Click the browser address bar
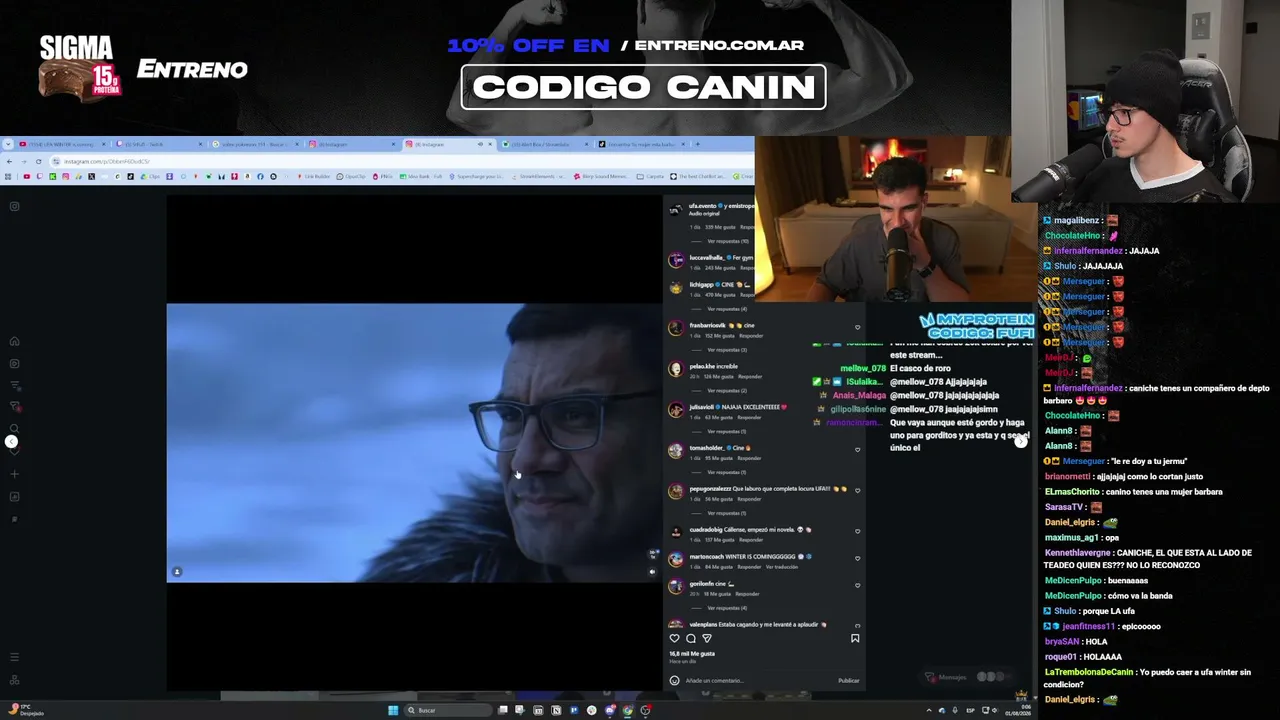Viewport: 1280px width, 720px height. coord(400,161)
